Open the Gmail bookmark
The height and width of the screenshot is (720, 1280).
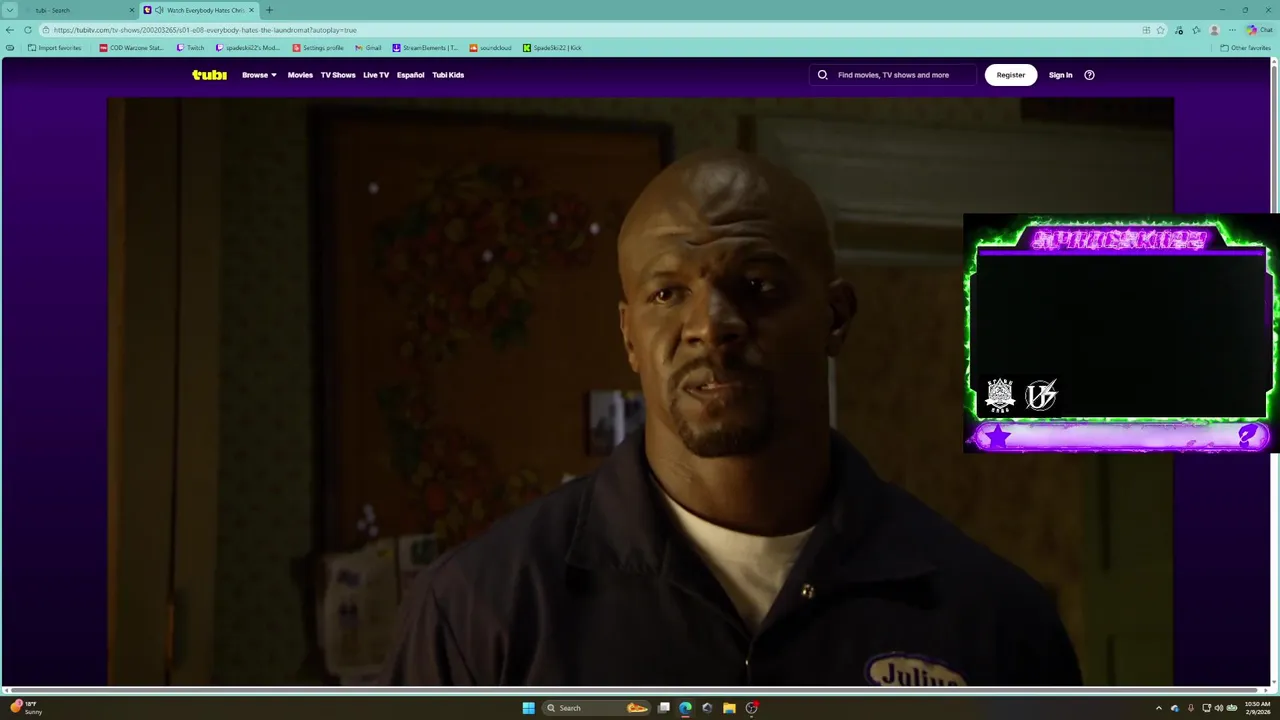coord(368,48)
